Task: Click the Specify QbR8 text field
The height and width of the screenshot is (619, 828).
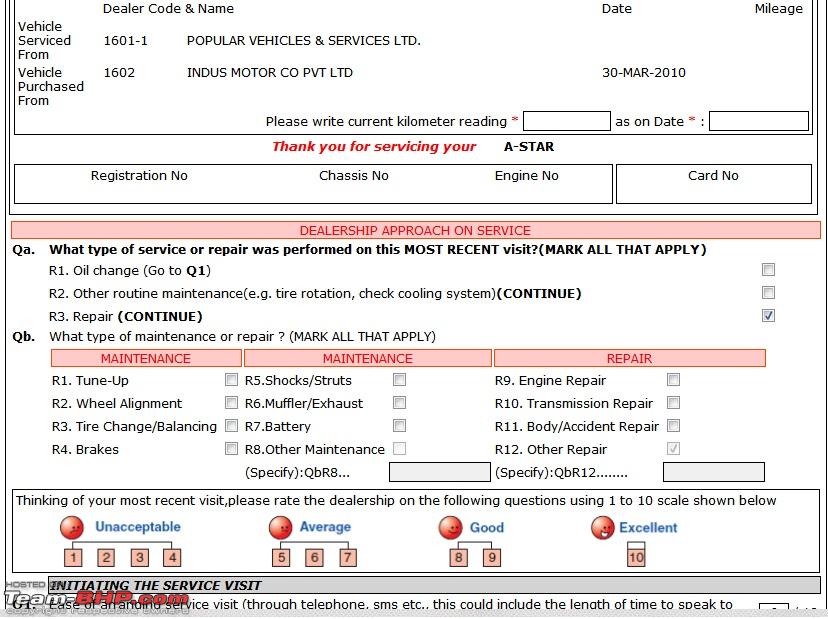Action: pyautogui.click(x=440, y=472)
